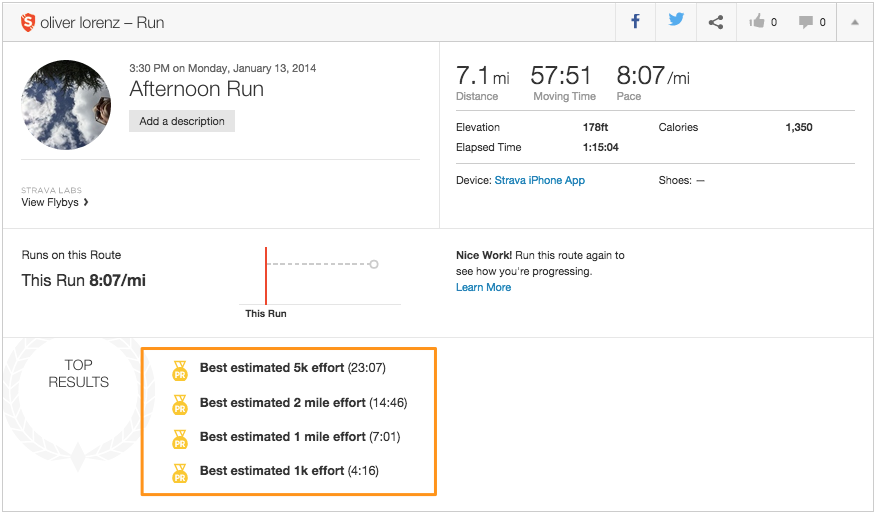Select the This Run red marker on chart
875x513 pixels.
click(266, 275)
